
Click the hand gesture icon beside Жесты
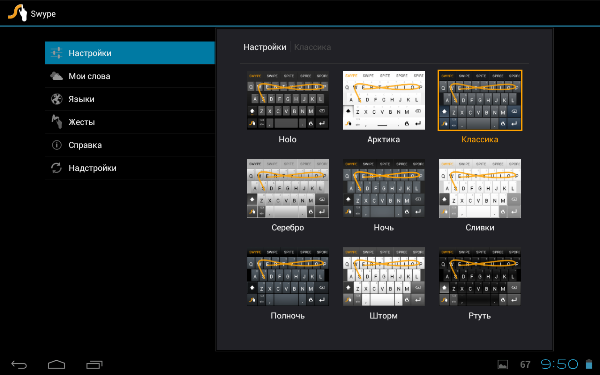click(x=57, y=122)
